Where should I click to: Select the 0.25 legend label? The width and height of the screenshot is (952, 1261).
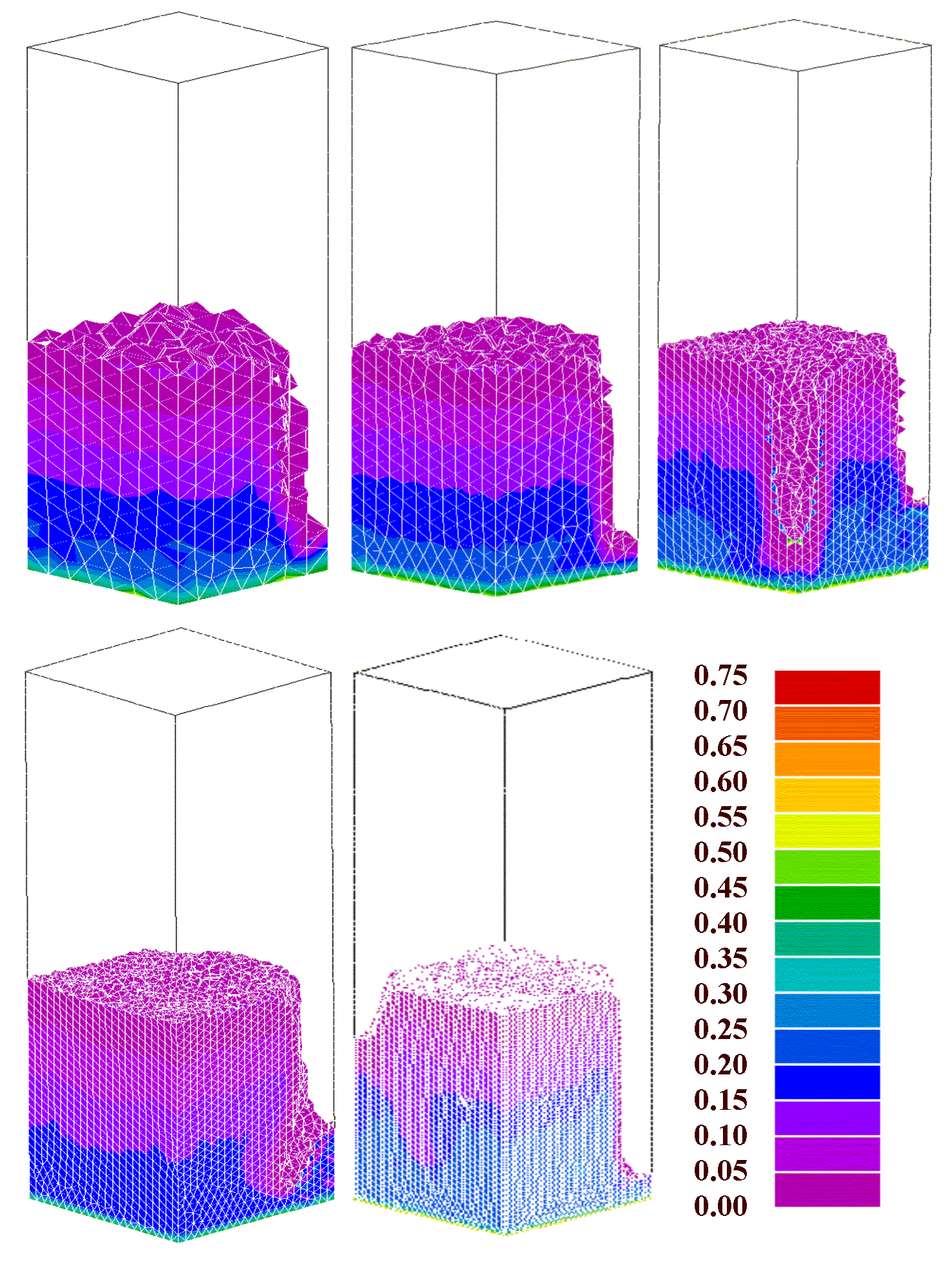pyautogui.click(x=720, y=1029)
